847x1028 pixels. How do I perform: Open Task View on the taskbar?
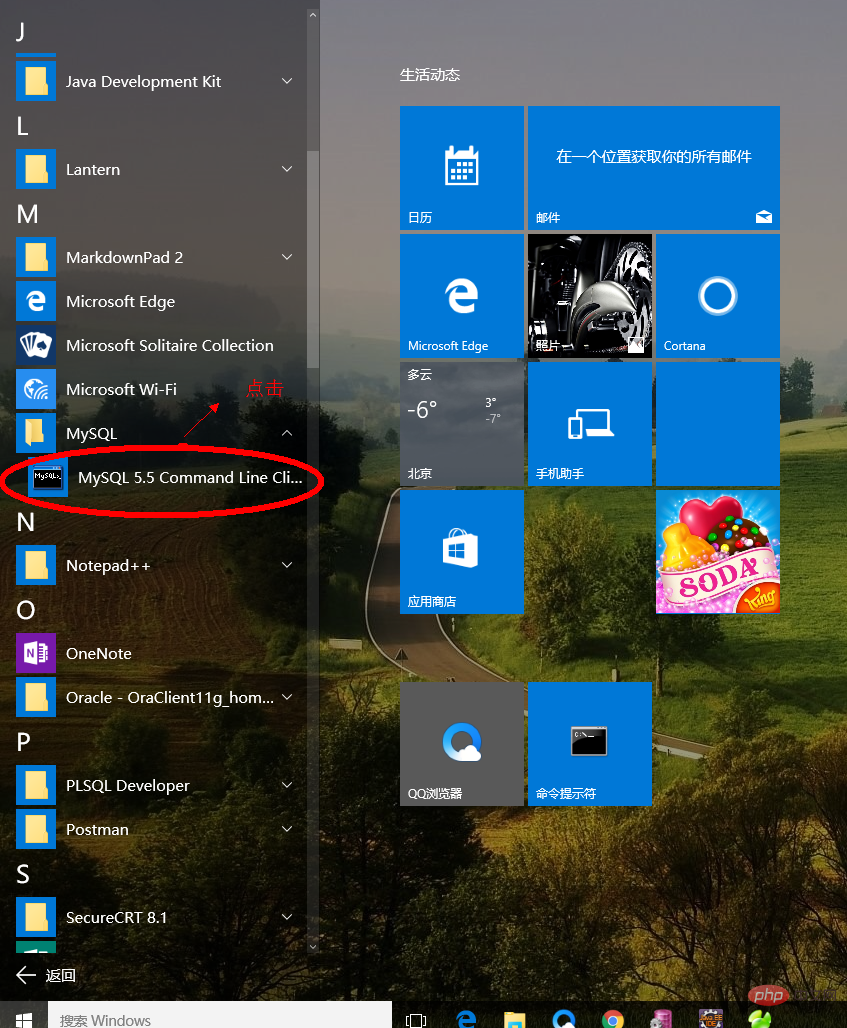[416, 1019]
